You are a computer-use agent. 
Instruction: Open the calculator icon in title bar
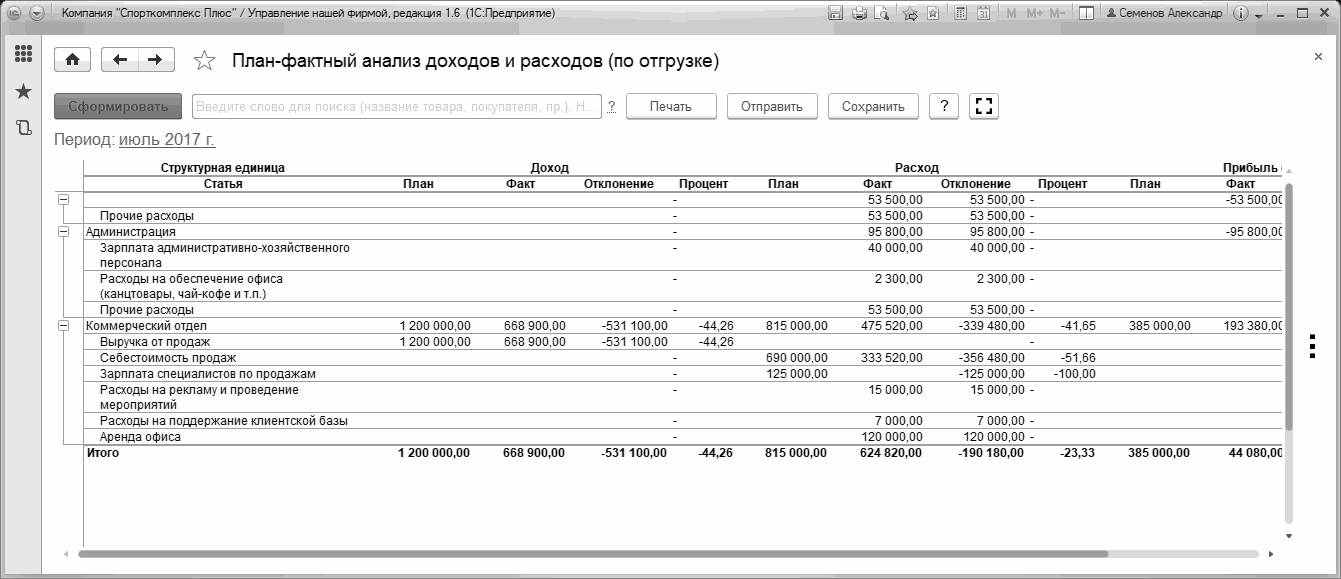point(961,14)
